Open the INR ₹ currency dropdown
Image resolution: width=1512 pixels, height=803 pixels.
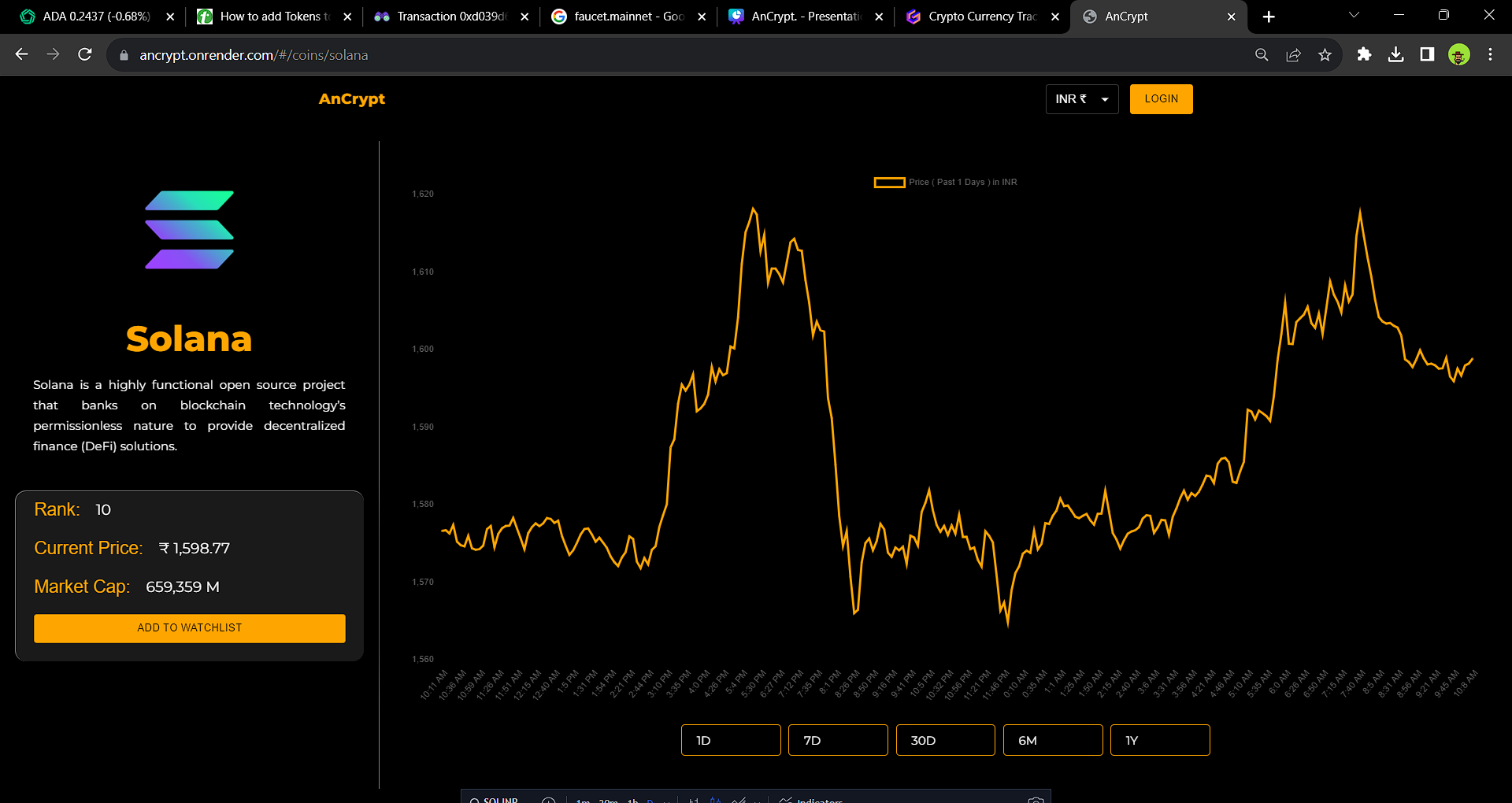pyautogui.click(x=1082, y=99)
